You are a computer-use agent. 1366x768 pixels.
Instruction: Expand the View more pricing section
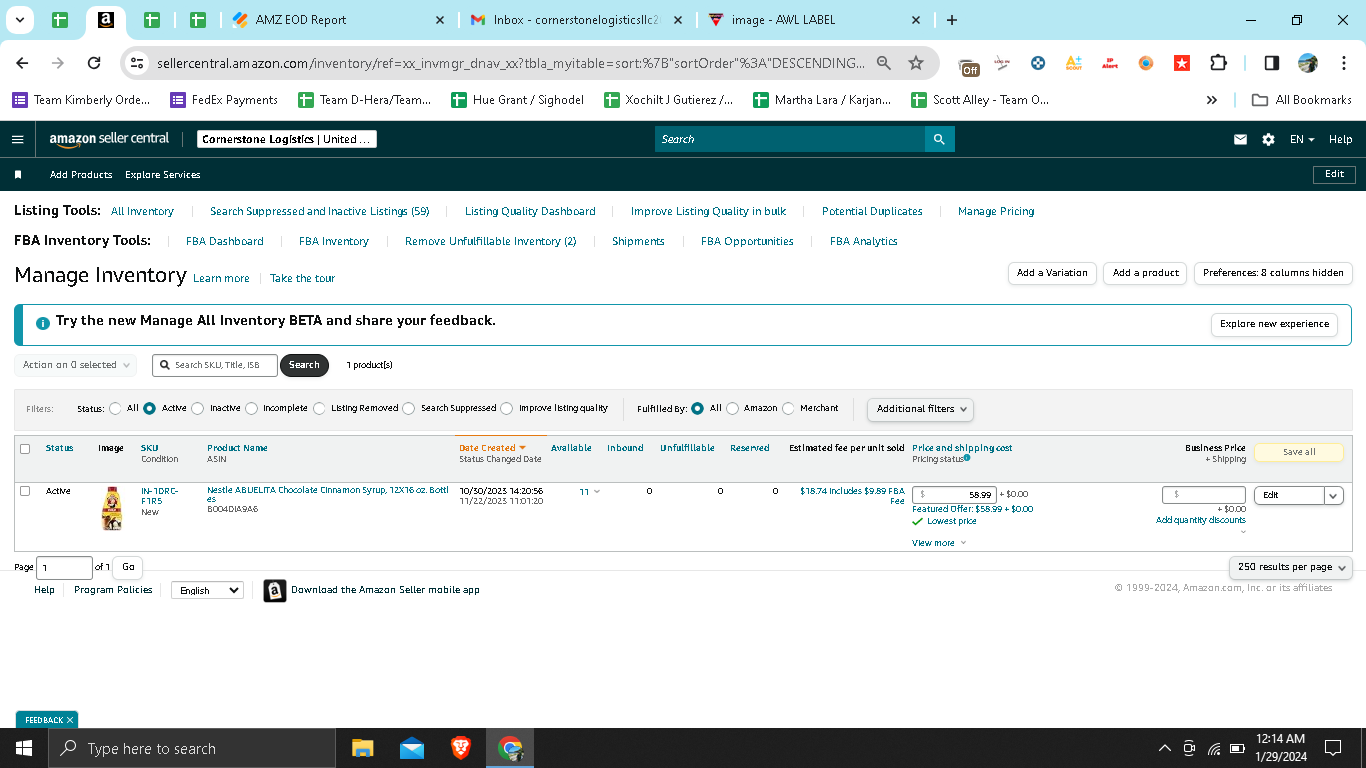(x=939, y=543)
